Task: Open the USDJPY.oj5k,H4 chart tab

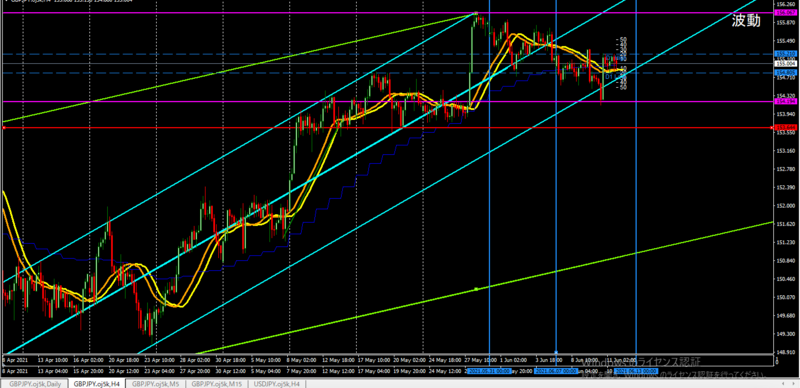Action: click(277, 383)
